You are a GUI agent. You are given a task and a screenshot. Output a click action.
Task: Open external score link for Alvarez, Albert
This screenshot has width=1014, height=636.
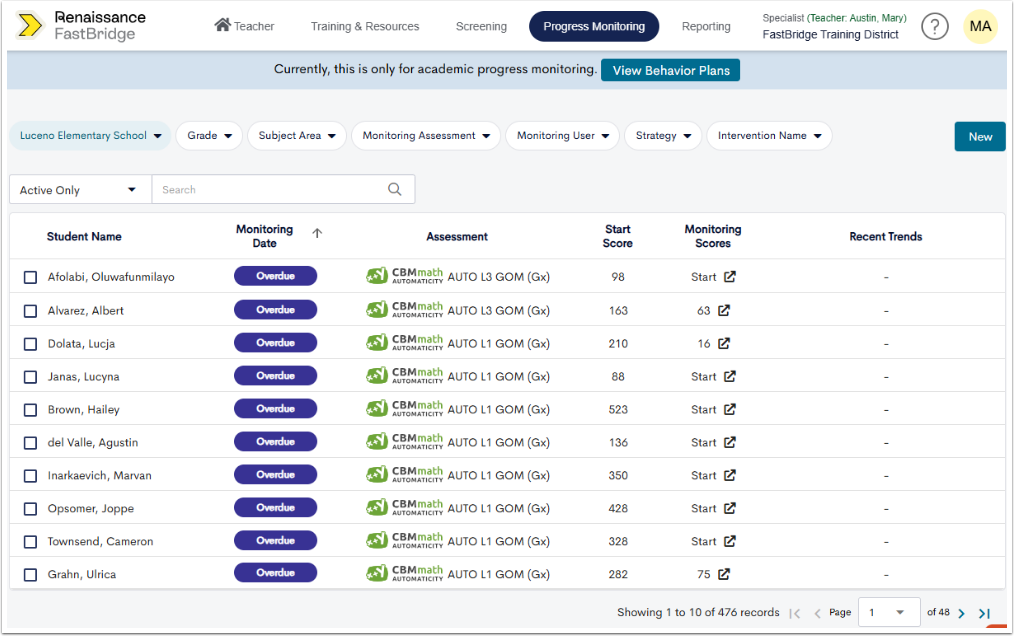click(x=724, y=311)
